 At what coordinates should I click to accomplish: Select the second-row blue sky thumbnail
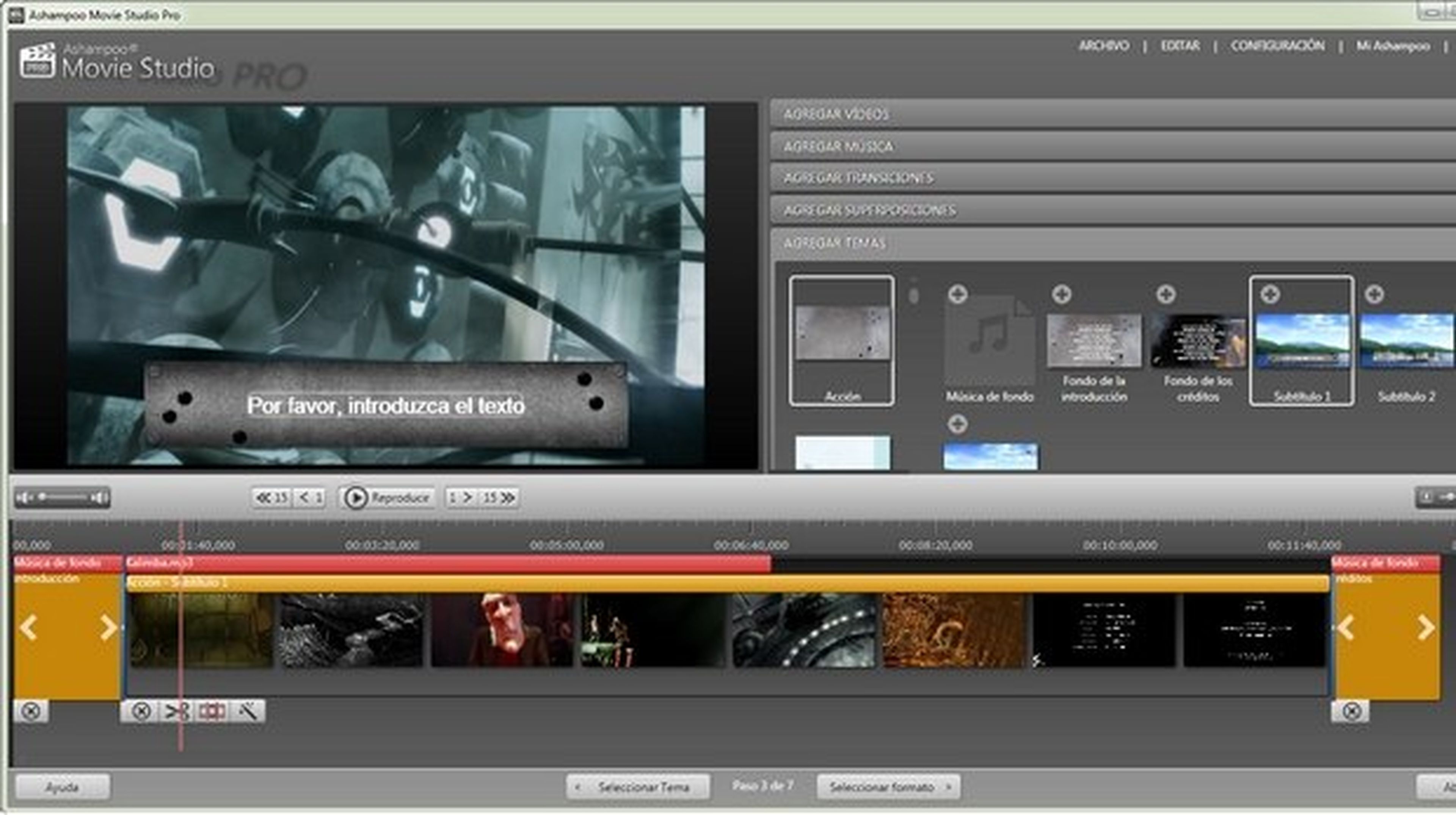pos(990,457)
